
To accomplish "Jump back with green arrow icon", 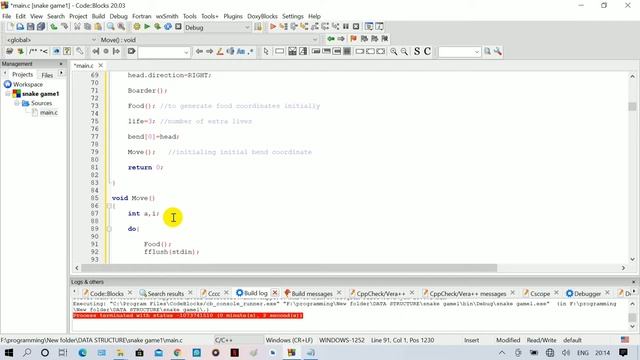I will tap(331, 39).
